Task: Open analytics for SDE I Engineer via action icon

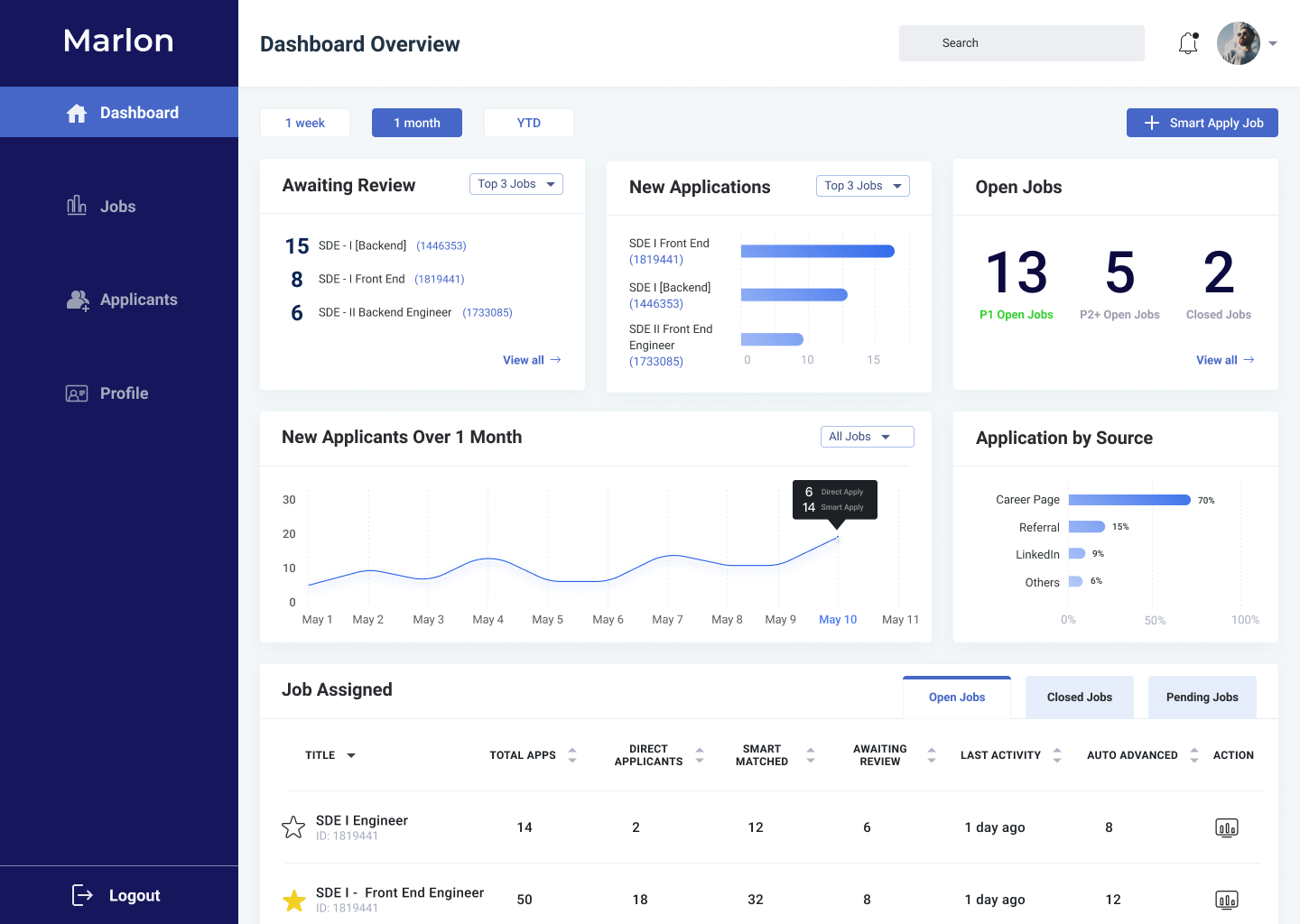Action: click(x=1227, y=827)
